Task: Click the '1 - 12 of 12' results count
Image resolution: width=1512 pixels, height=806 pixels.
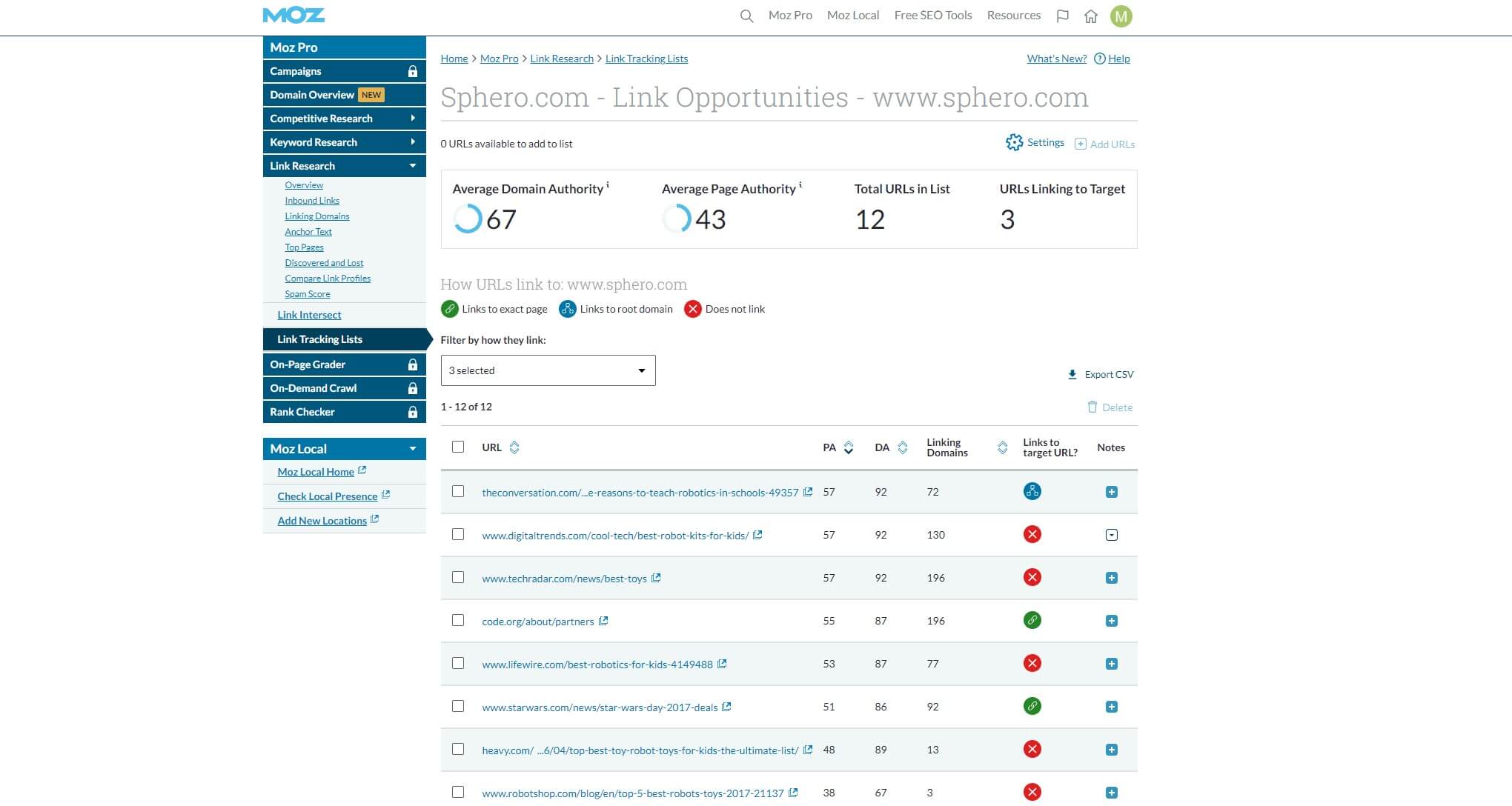Action: [466, 407]
